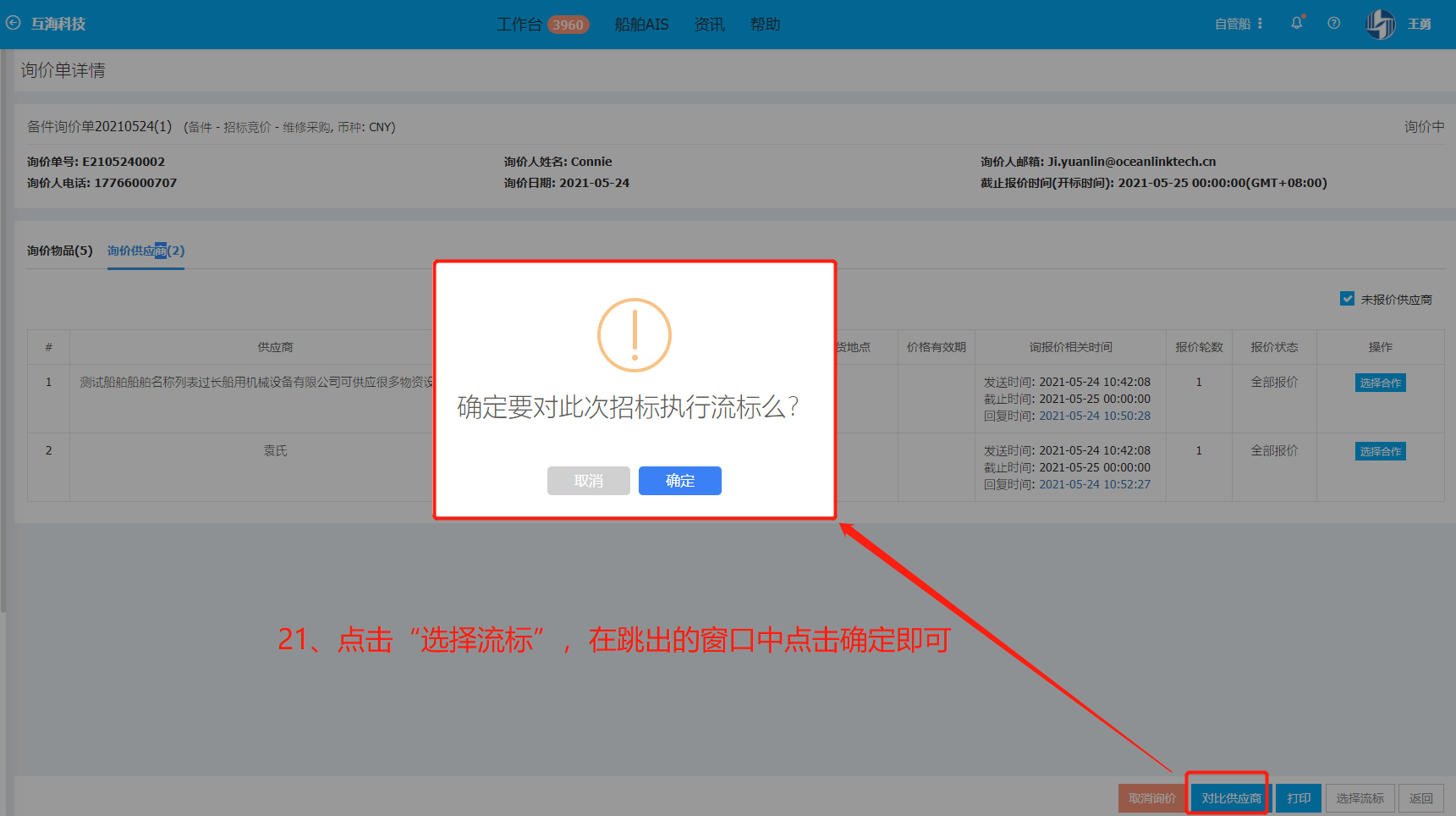Image resolution: width=1456 pixels, height=816 pixels.
Task: Open the 船舶AIS menu
Action: (x=641, y=25)
